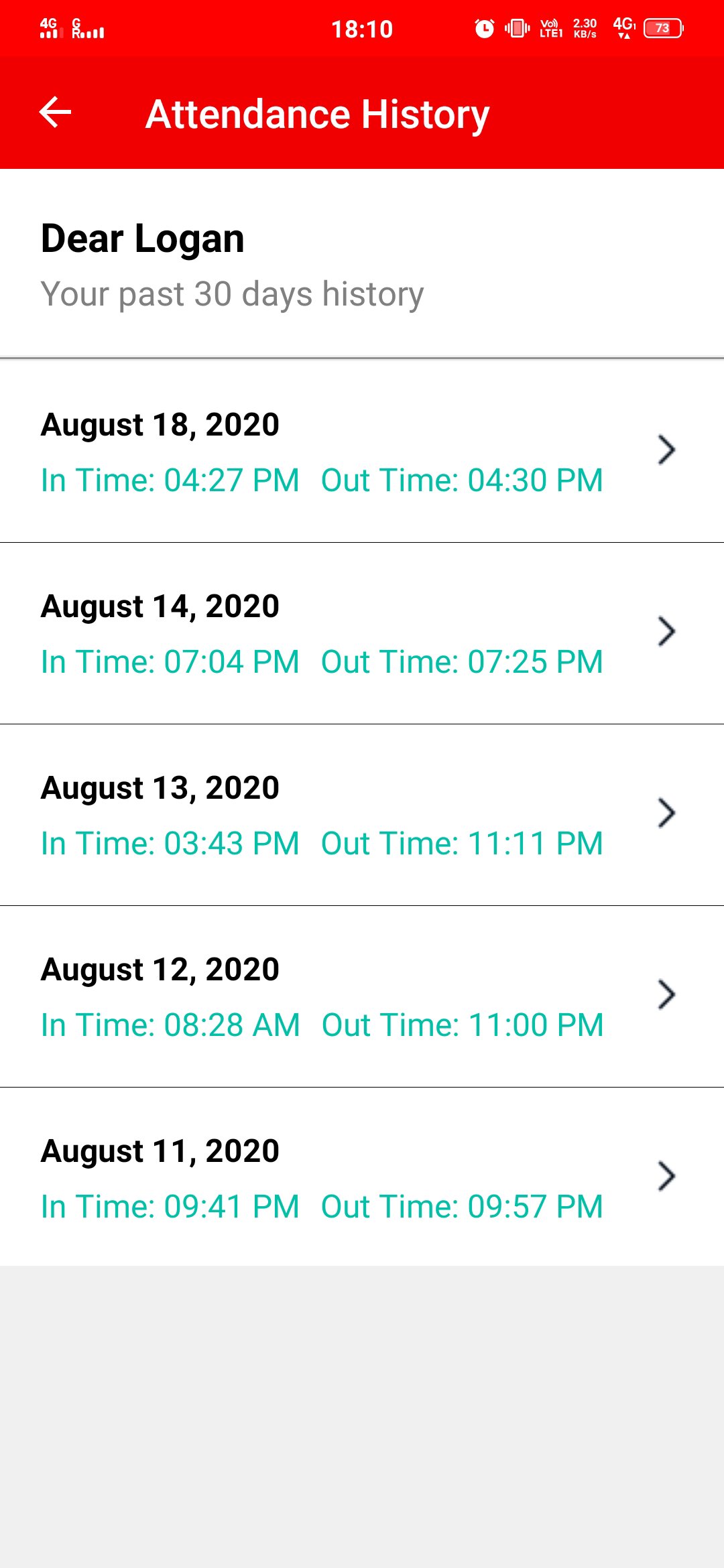Viewport: 724px width, 1568px height.
Task: Tap the network speed indicator
Action: pyautogui.click(x=585, y=28)
